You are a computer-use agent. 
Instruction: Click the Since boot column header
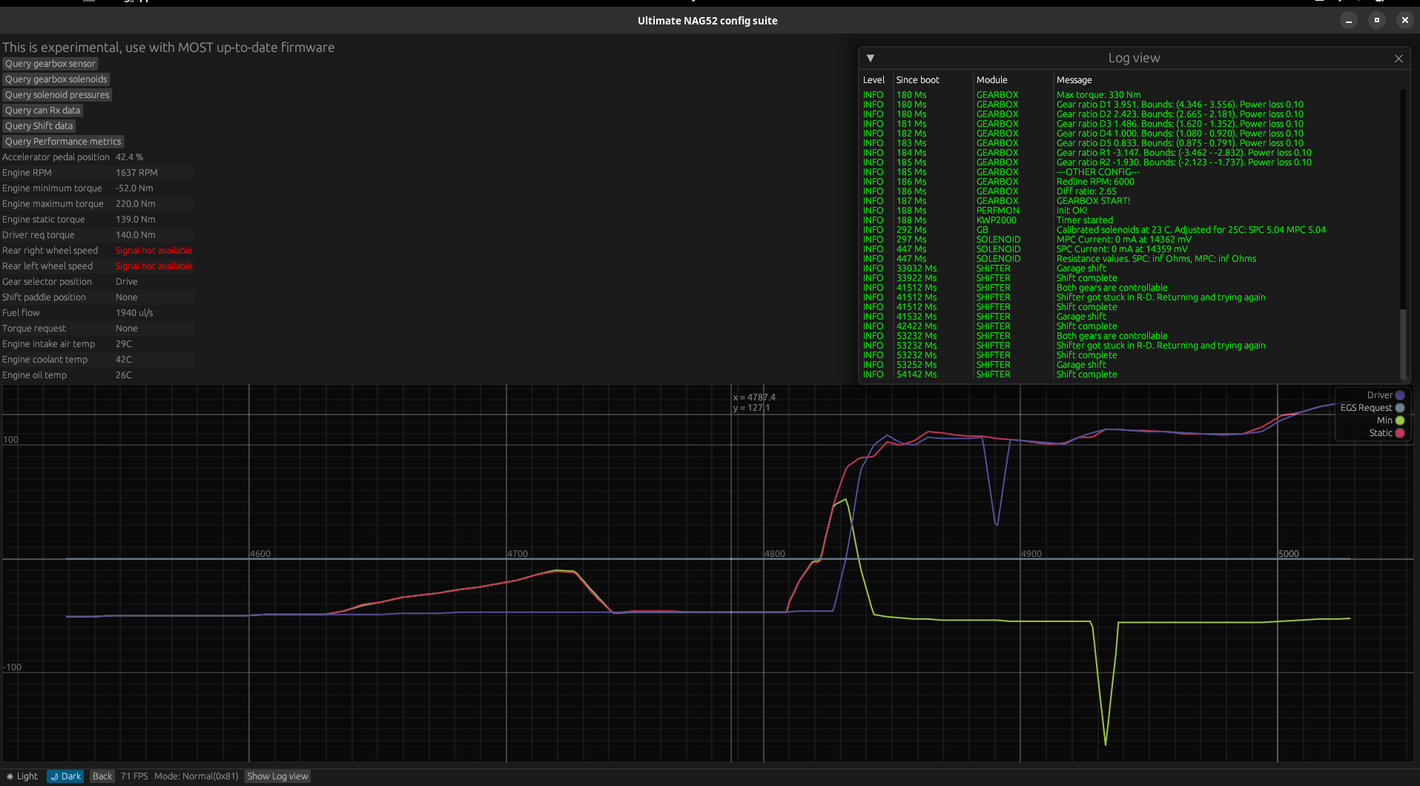(x=917, y=80)
